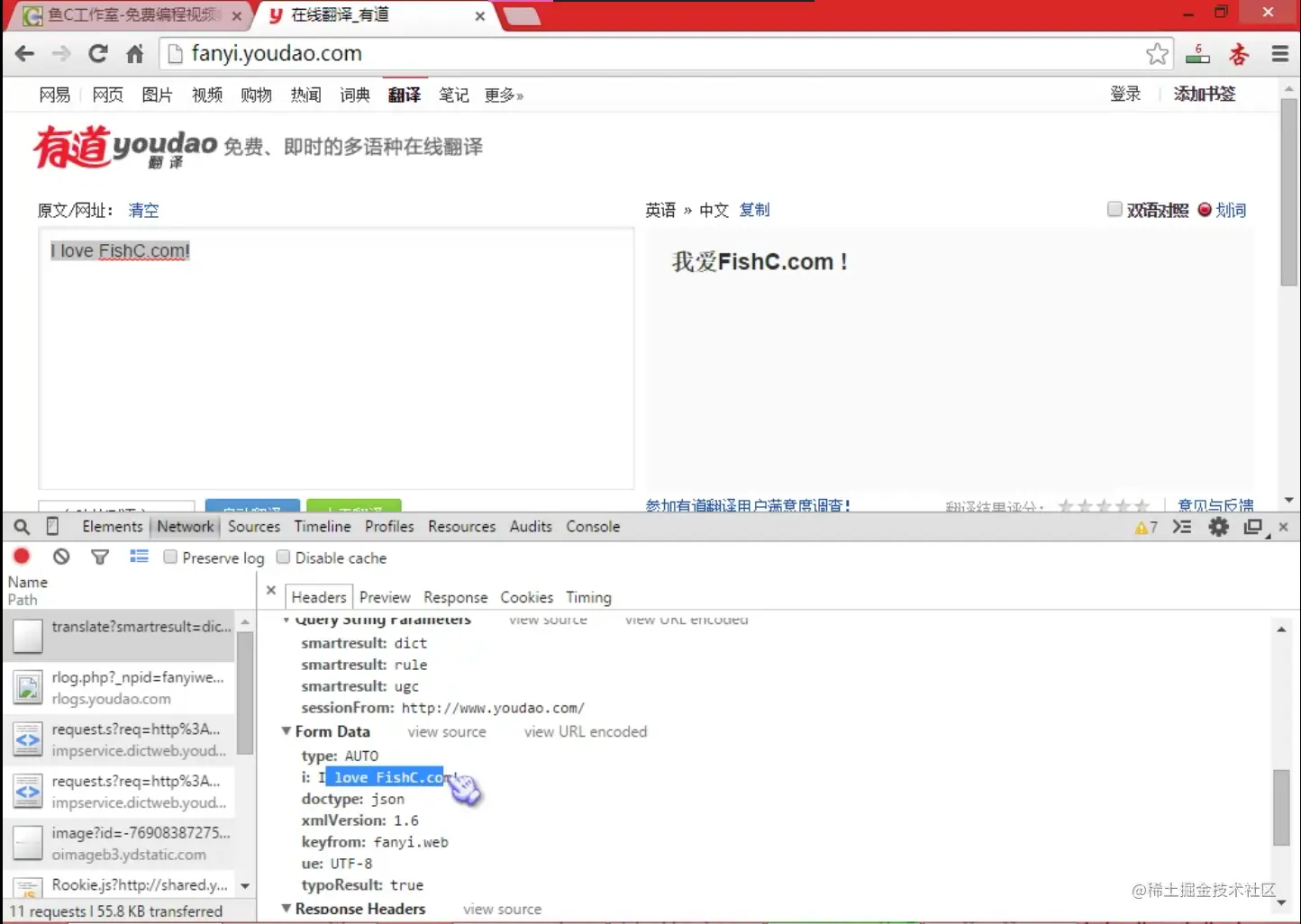This screenshot has width=1301, height=924.
Task: Open the Timeline panel
Action: click(x=323, y=527)
